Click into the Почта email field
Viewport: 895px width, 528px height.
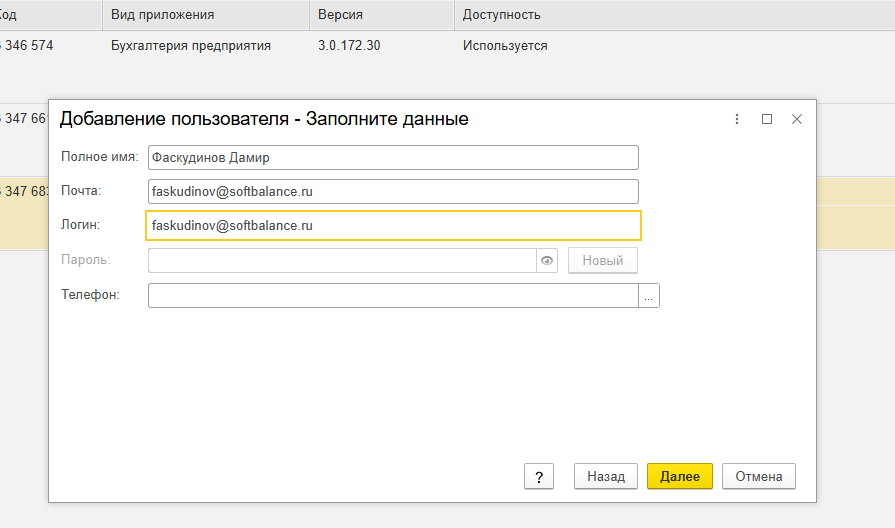[x=393, y=192]
